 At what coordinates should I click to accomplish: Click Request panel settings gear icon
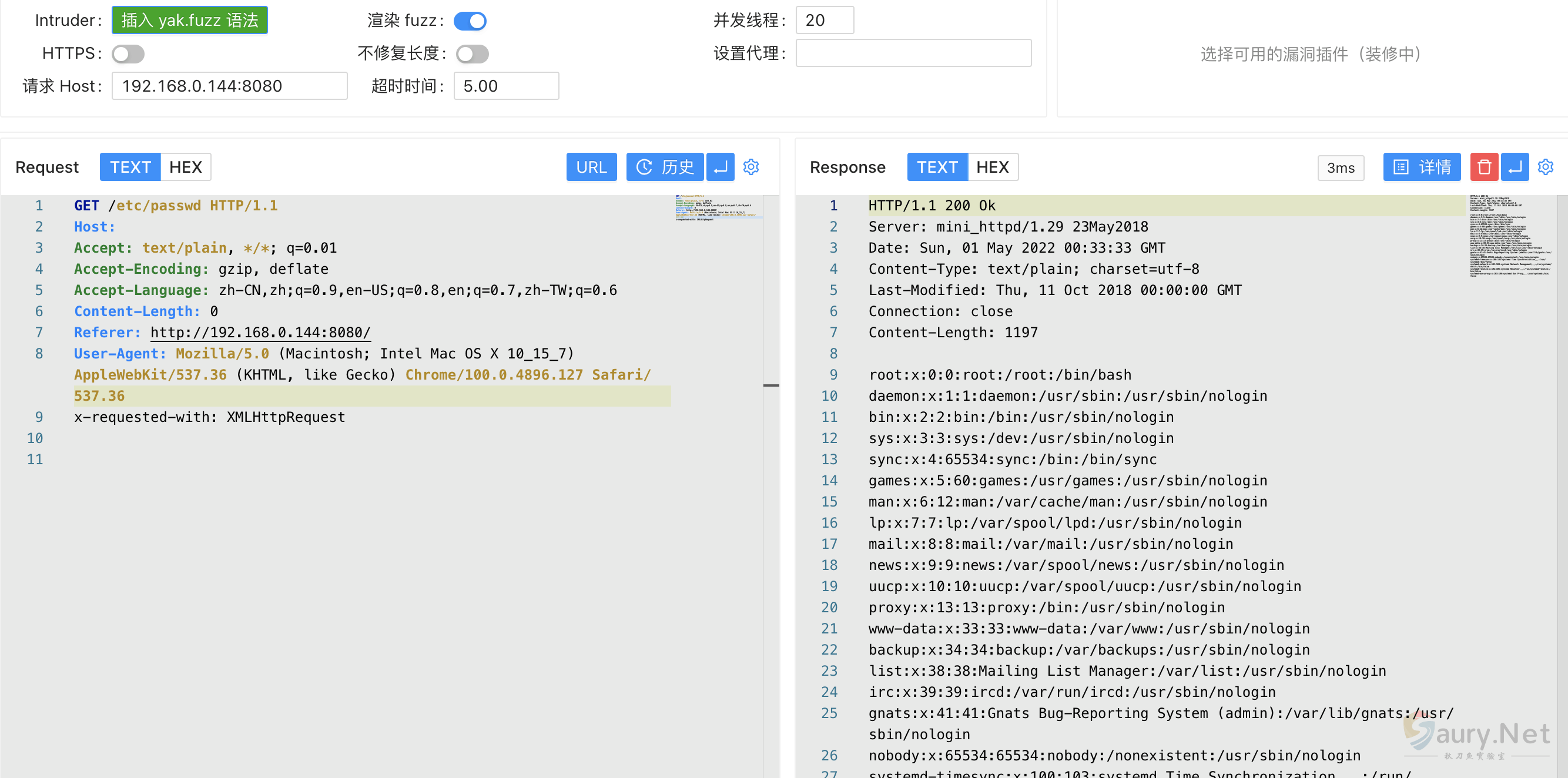pos(751,167)
